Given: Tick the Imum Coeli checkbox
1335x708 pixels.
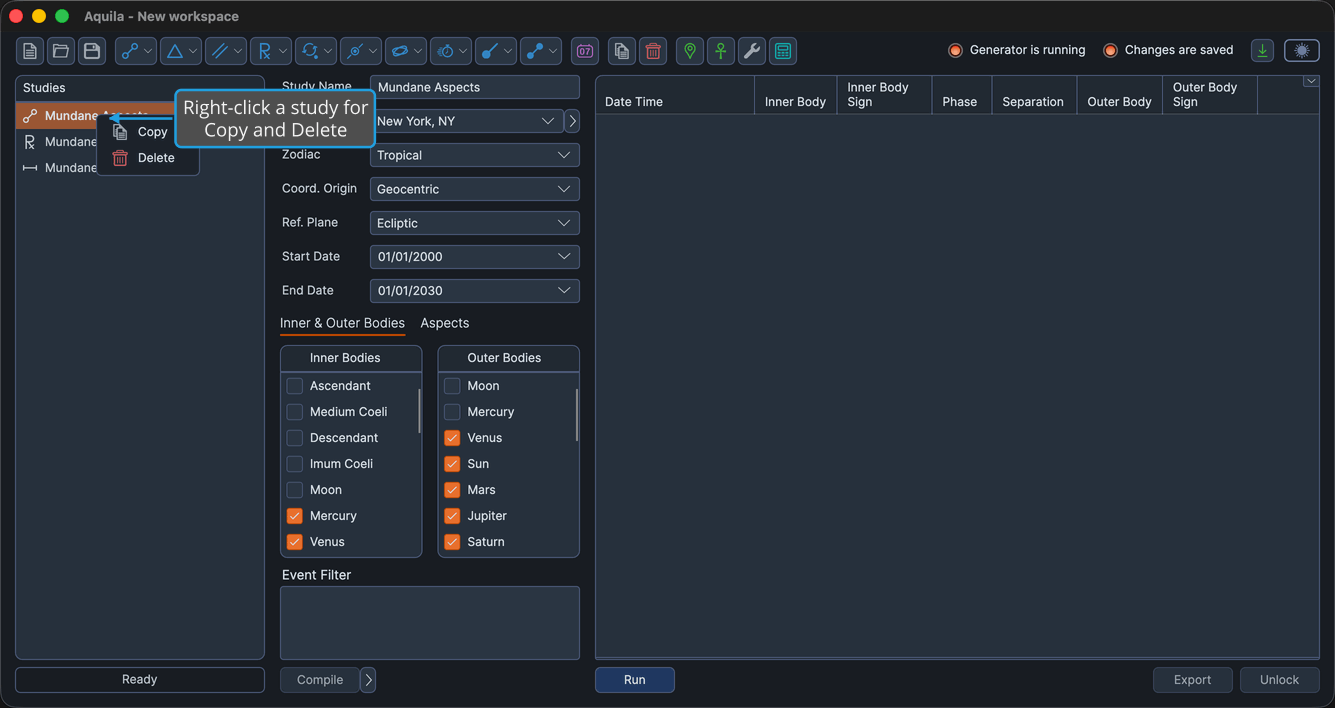Looking at the screenshot, I should [x=295, y=464].
